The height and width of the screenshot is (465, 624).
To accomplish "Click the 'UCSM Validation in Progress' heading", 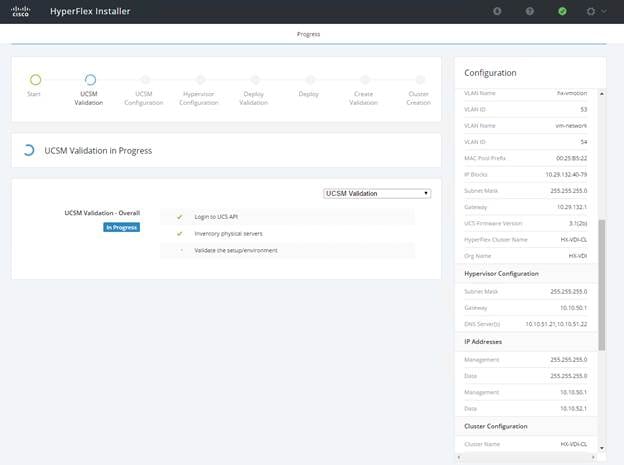I will click(98, 150).
